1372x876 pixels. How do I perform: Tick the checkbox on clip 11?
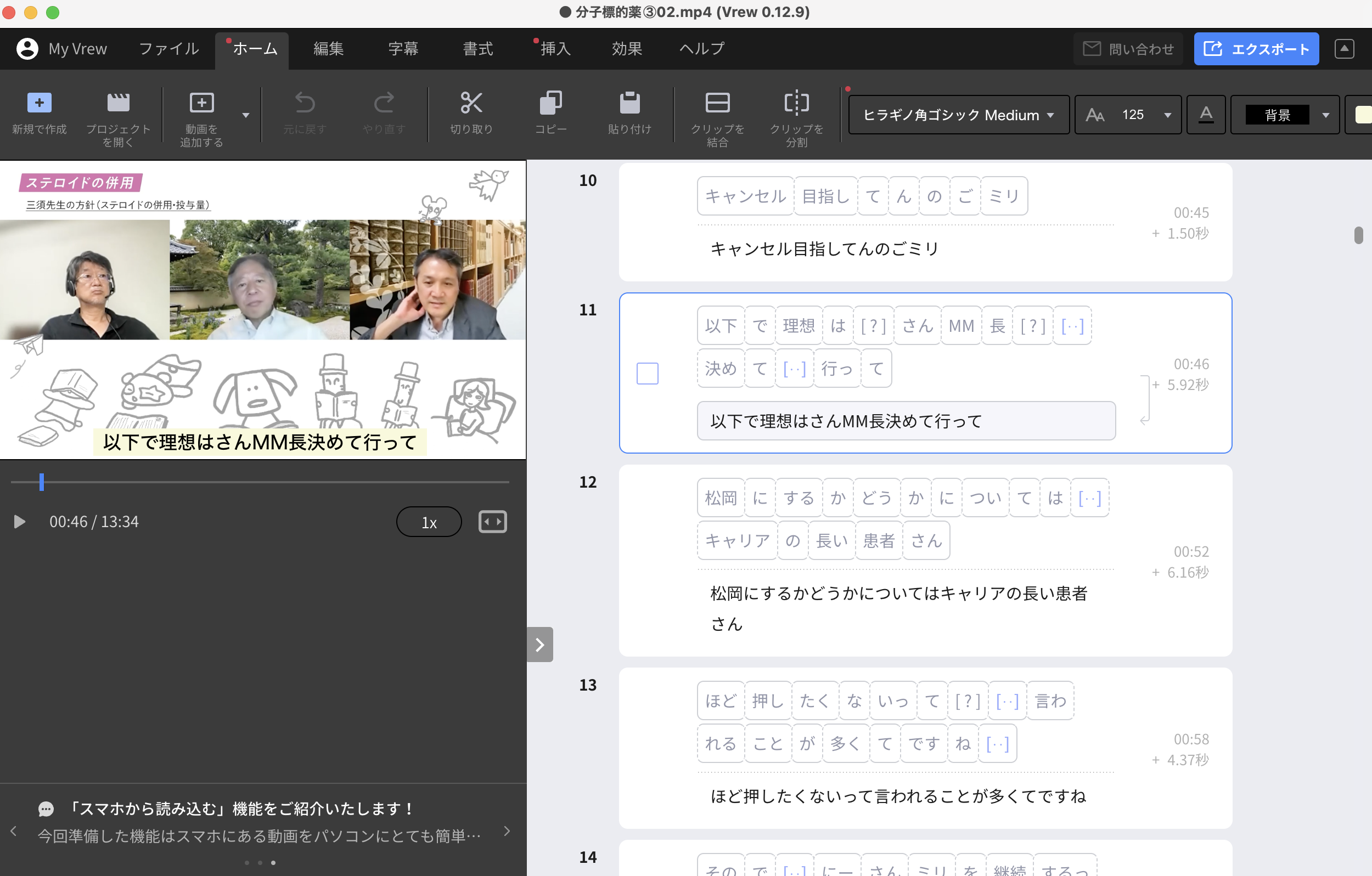pos(646,373)
